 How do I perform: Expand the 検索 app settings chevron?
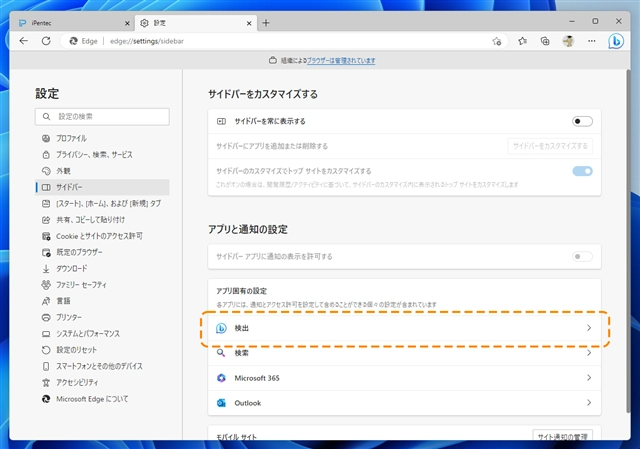coord(589,353)
